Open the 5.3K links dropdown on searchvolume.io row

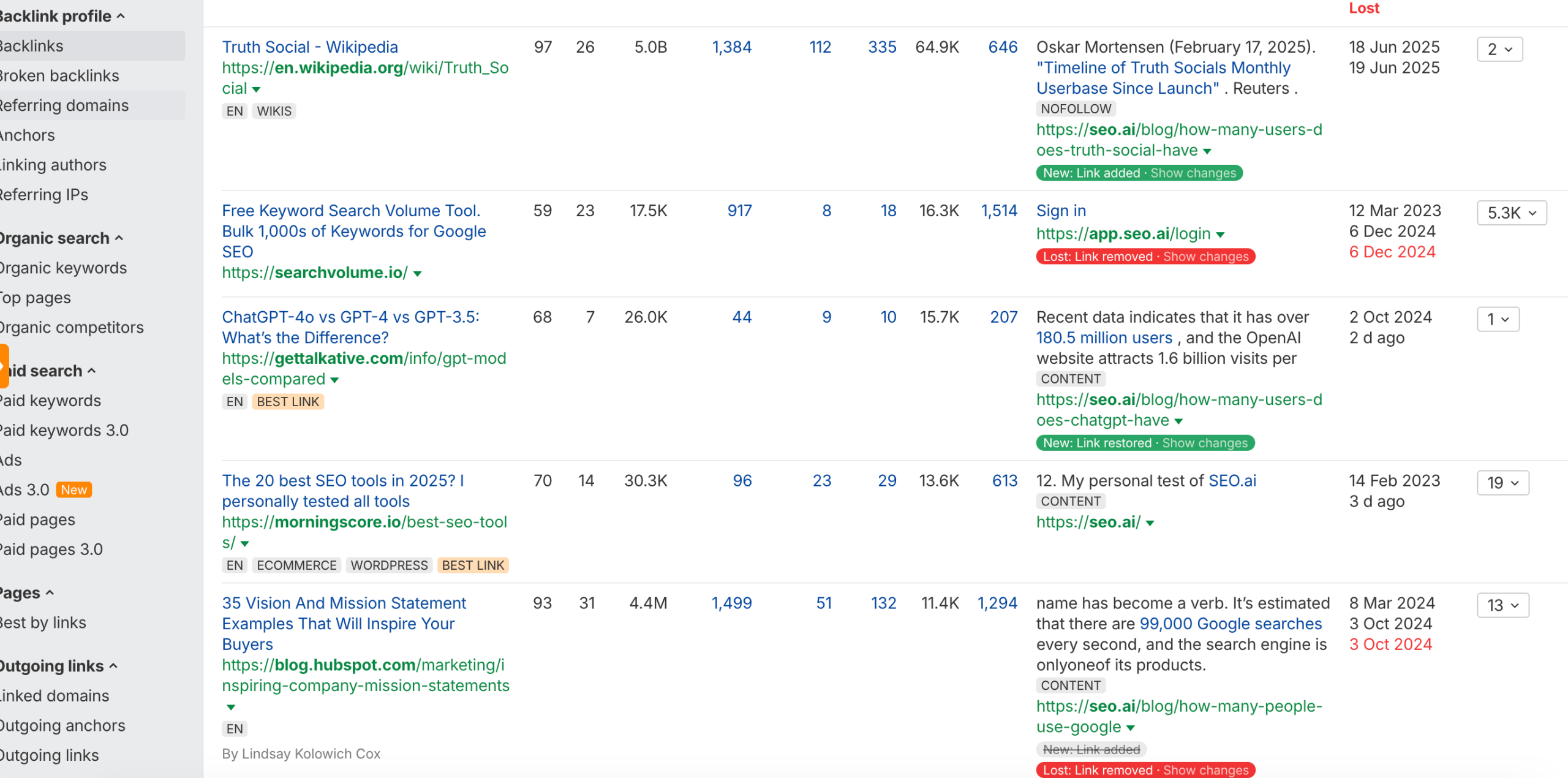pos(1511,213)
